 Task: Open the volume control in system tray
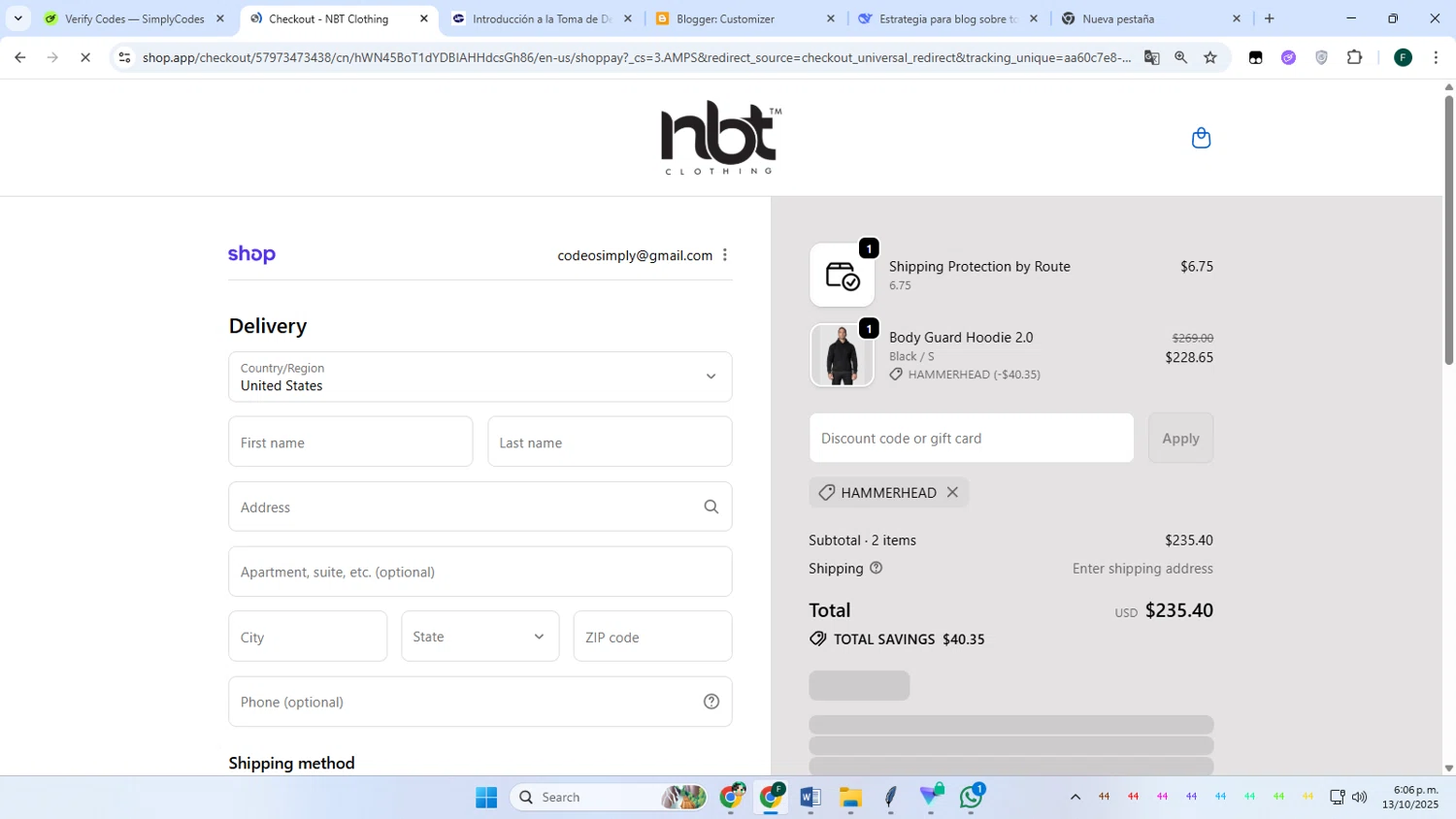[x=1360, y=797]
